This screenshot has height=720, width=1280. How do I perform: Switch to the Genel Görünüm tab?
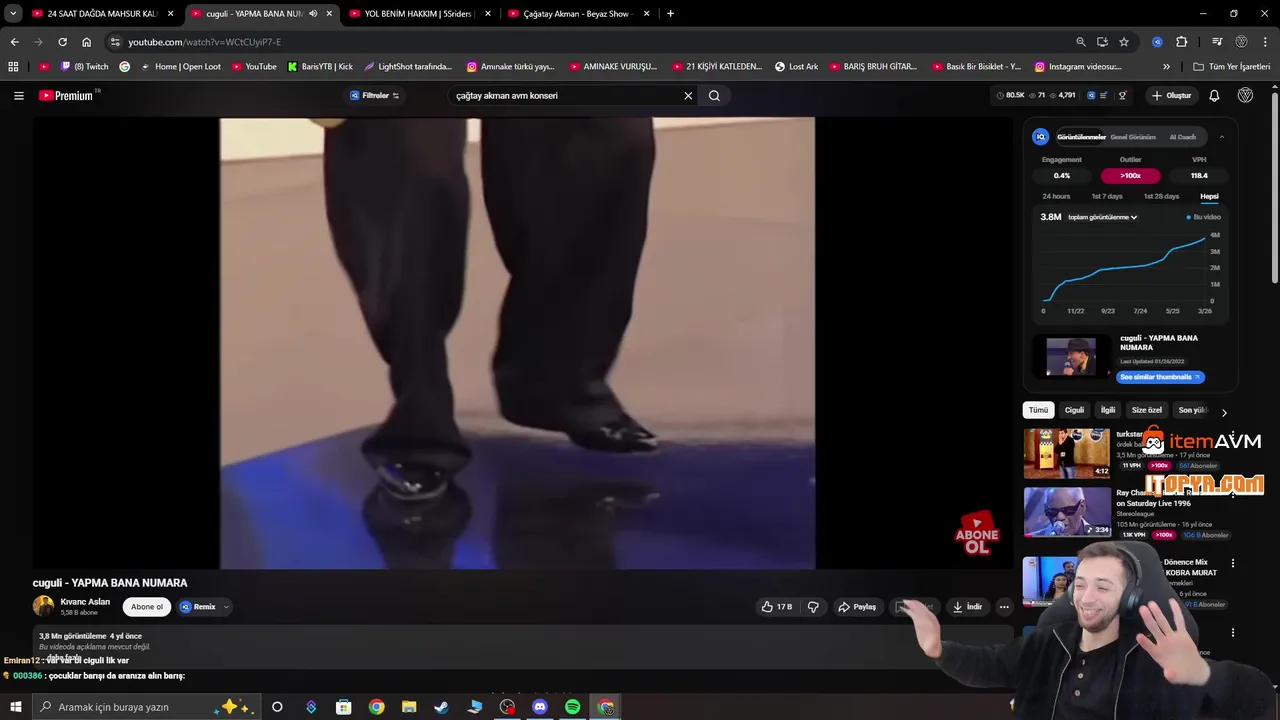coord(1133,137)
